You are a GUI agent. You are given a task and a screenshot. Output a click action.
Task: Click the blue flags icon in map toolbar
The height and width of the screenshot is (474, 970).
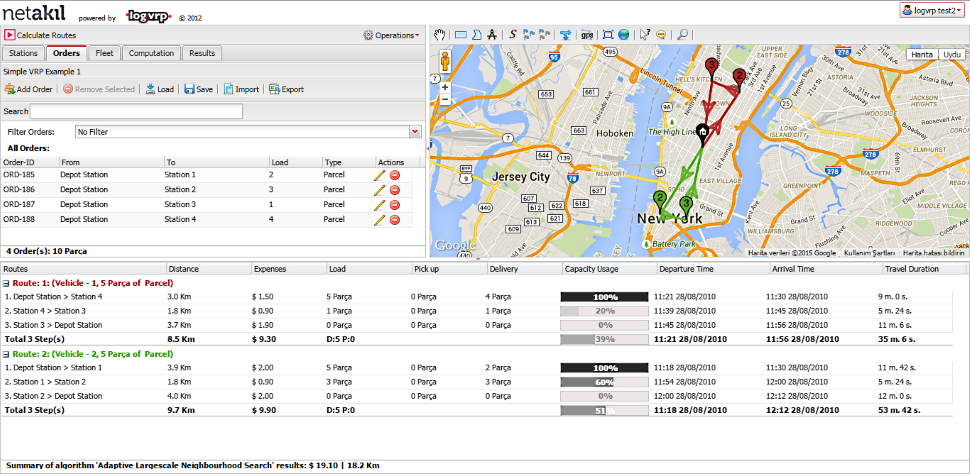click(529, 35)
